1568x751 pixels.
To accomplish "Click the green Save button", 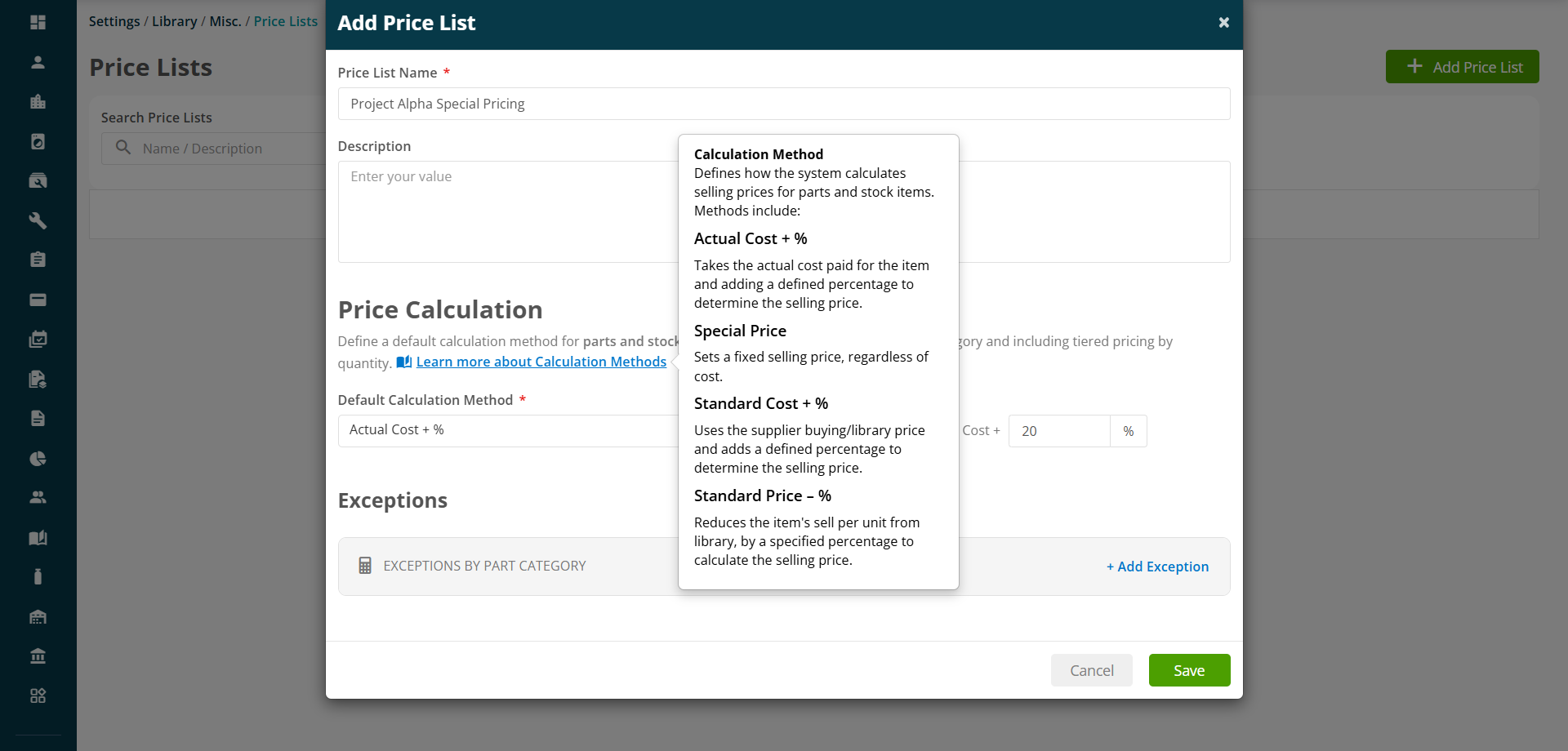I will coord(1189,670).
